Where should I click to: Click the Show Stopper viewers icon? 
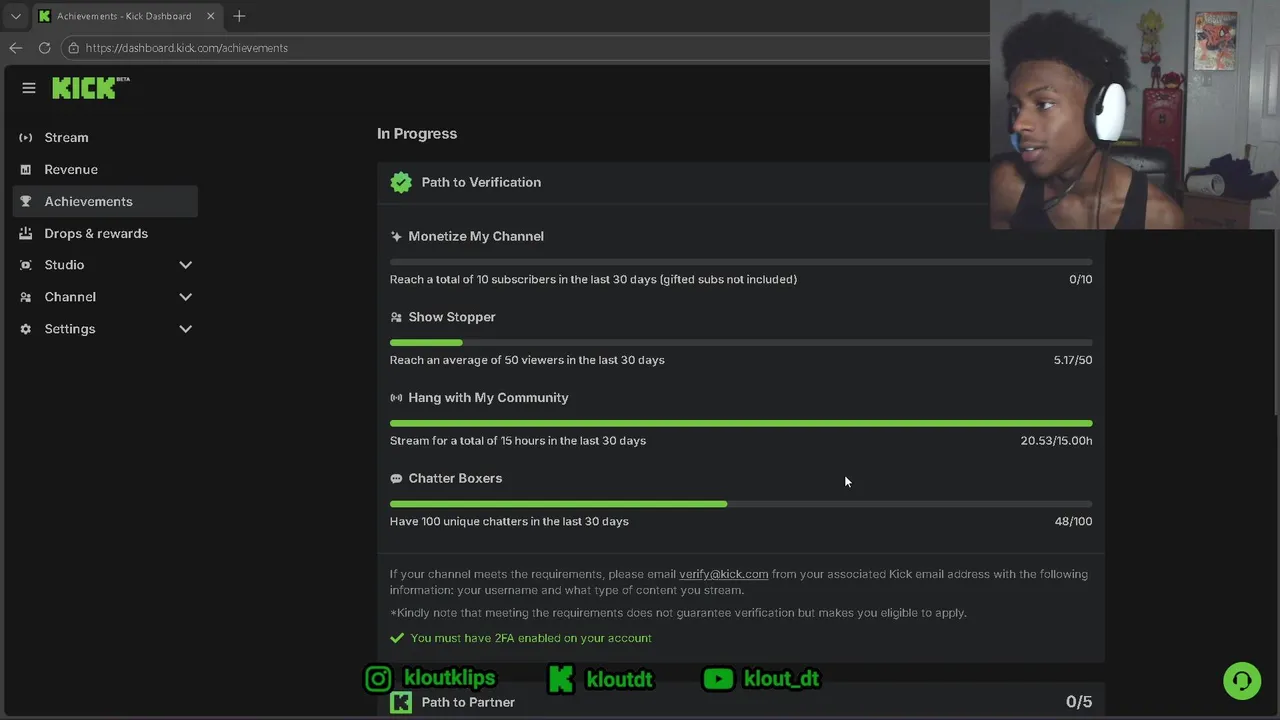(396, 317)
